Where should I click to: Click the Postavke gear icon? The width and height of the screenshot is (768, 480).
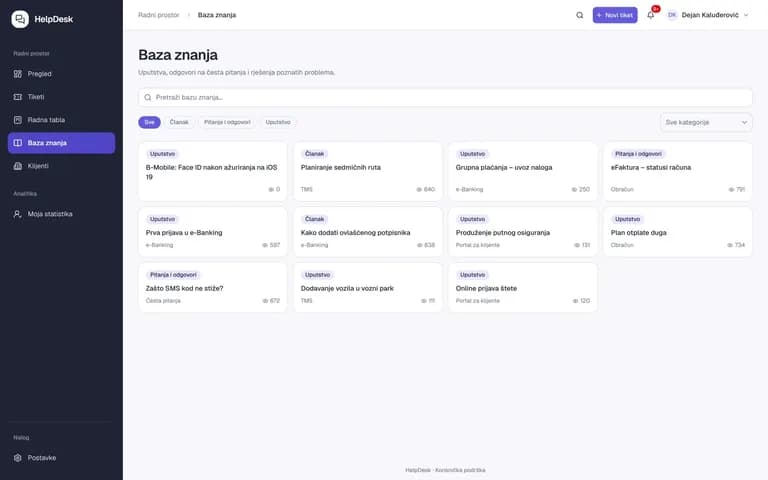pos(18,458)
